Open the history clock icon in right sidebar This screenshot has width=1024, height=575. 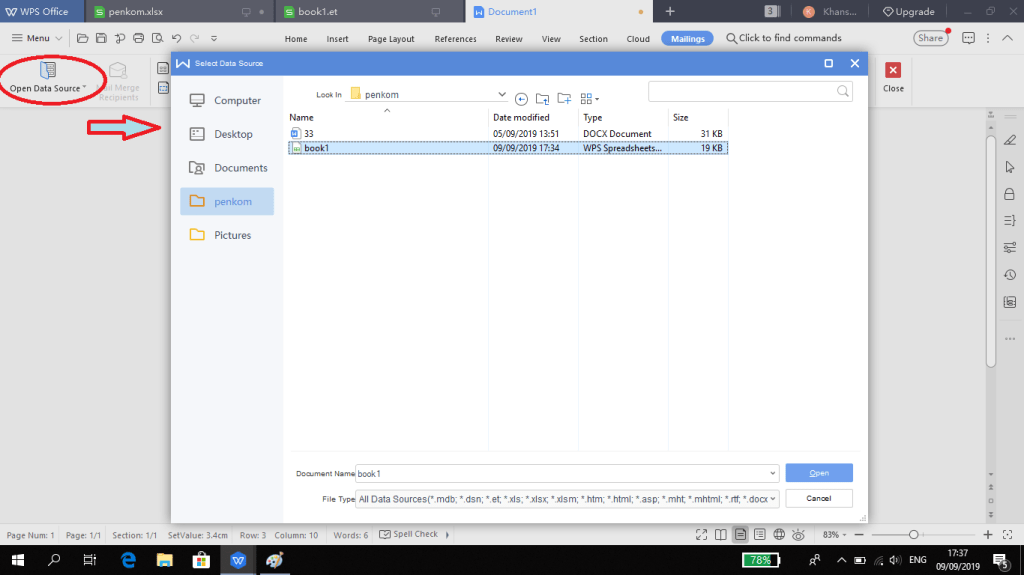pos(1009,275)
